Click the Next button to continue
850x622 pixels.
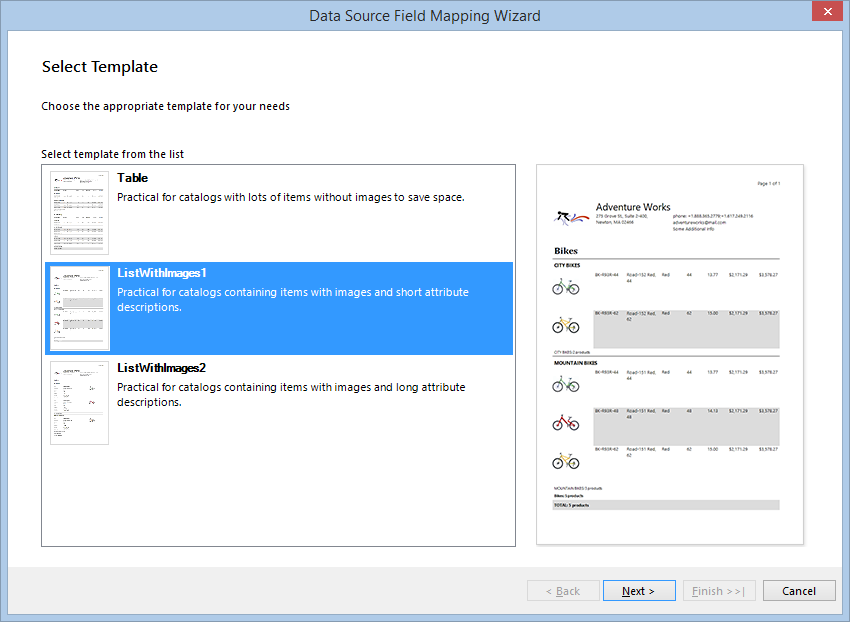tap(639, 590)
